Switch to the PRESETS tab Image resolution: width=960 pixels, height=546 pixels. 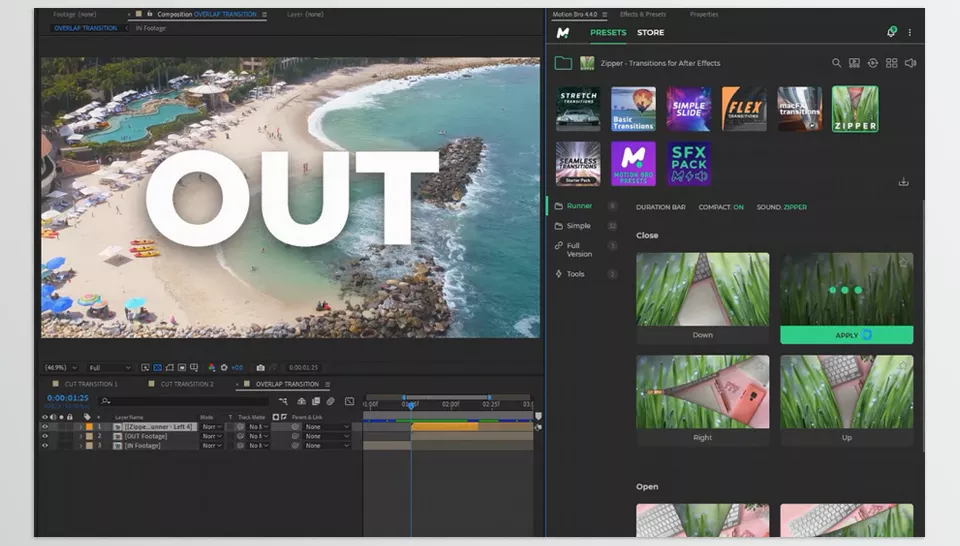(x=608, y=32)
